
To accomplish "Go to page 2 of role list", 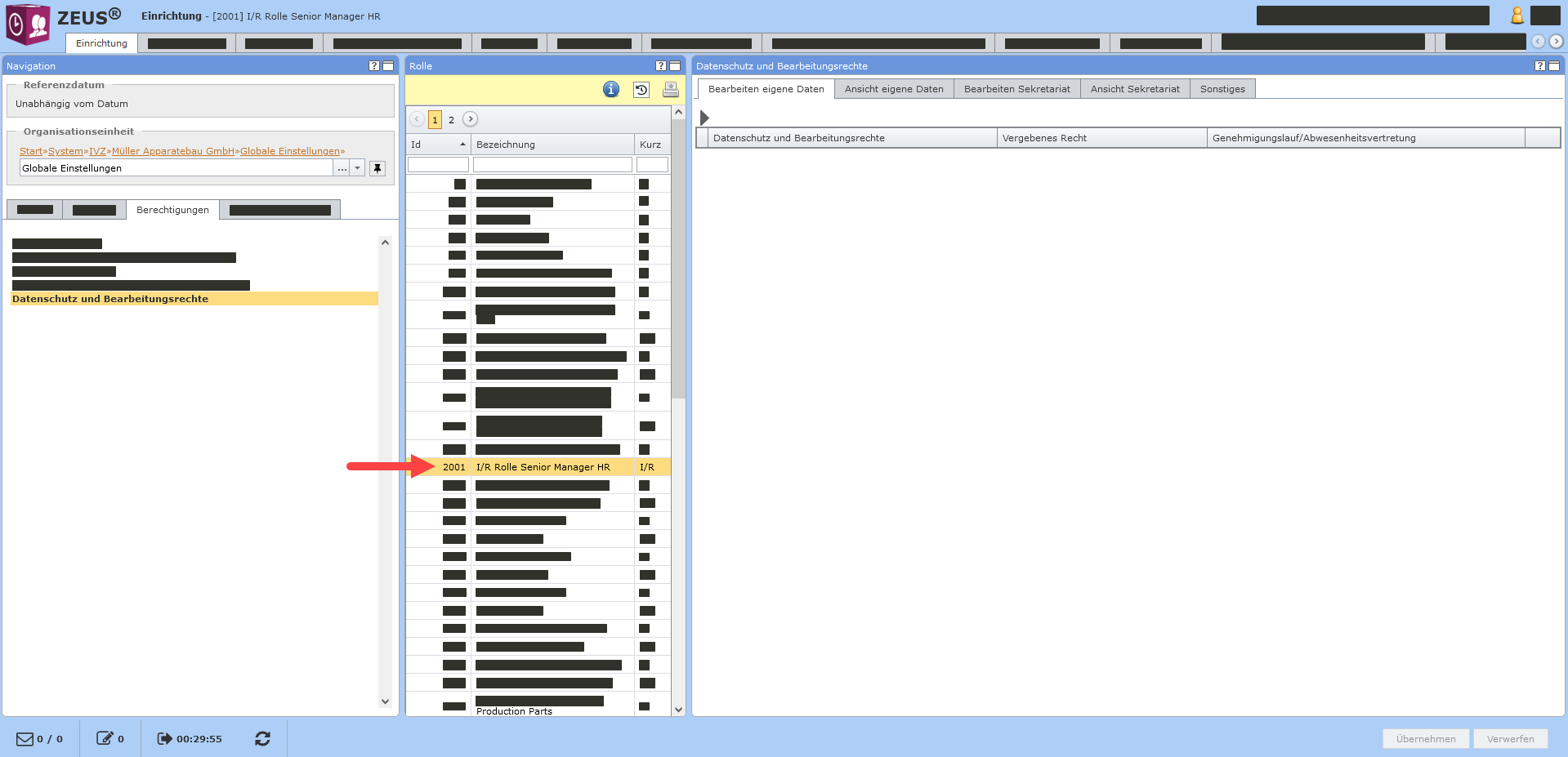I will click(x=451, y=120).
